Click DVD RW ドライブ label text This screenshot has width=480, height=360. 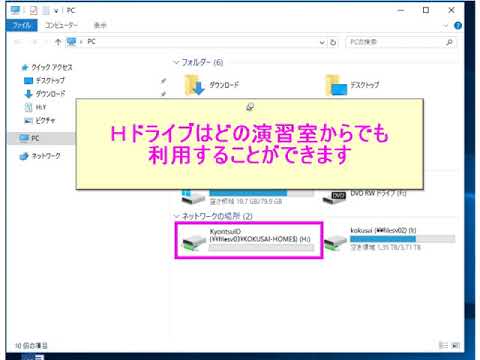click(x=378, y=193)
